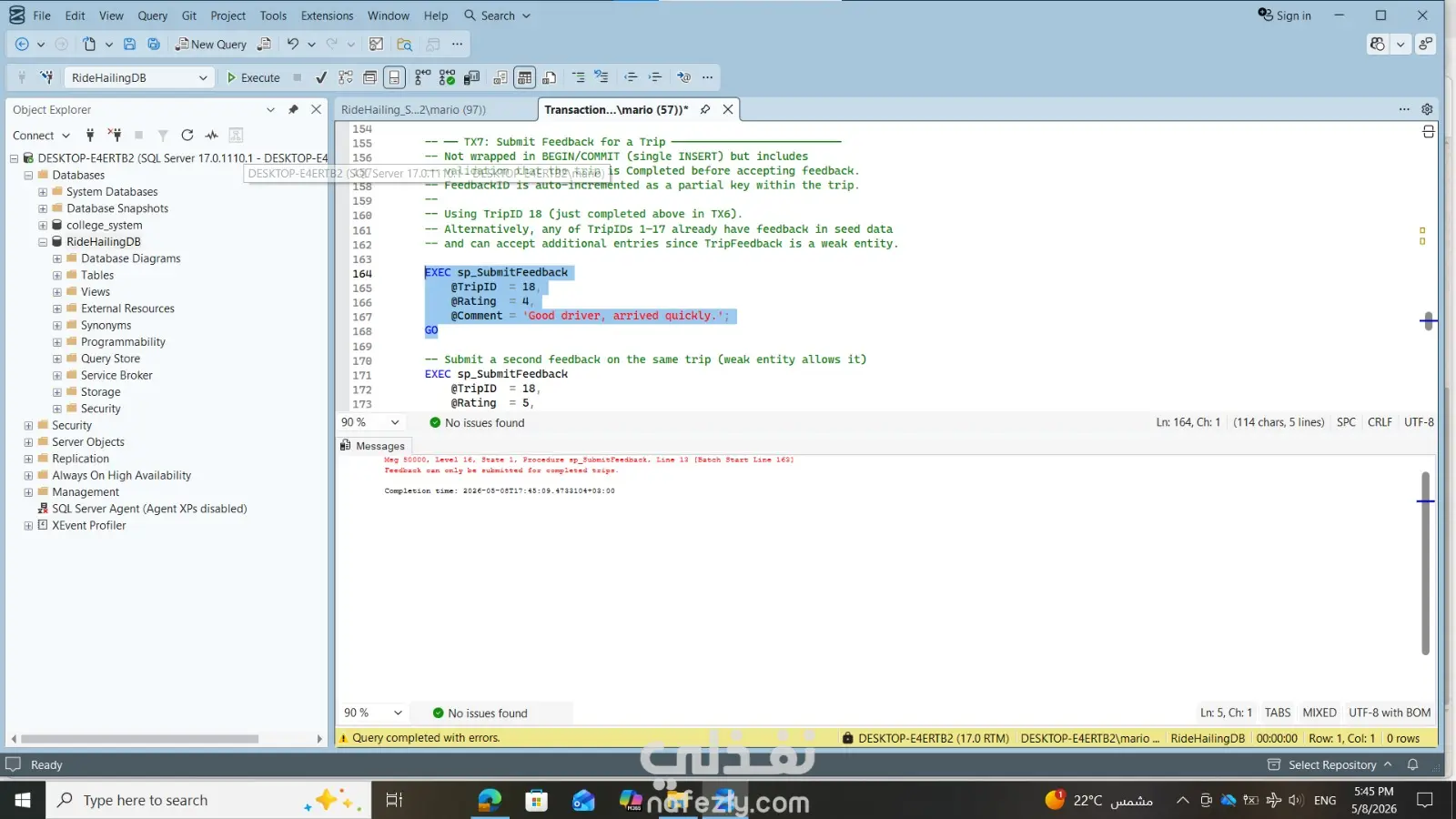The height and width of the screenshot is (819, 1456).
Task: Click Include Live Query Statistics icon
Action: coord(447,77)
